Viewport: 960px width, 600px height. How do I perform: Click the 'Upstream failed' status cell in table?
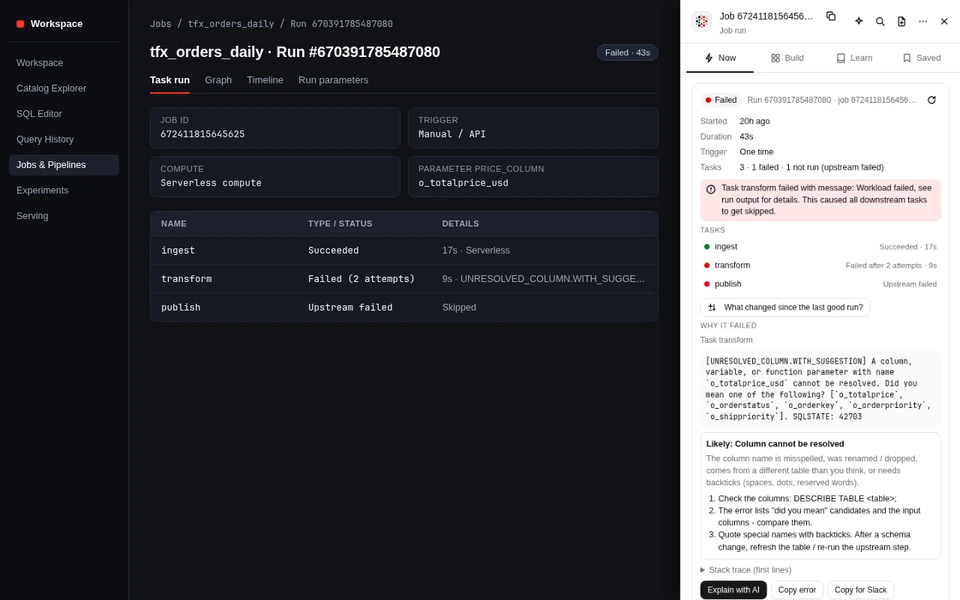tap(350, 307)
